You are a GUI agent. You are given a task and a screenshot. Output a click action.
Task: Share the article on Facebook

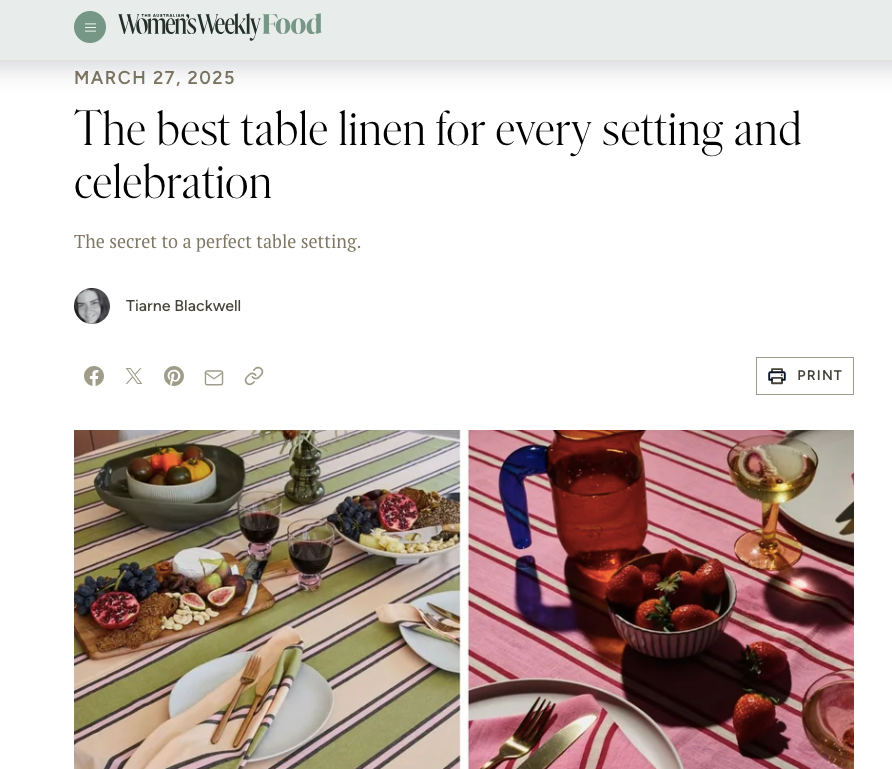[x=94, y=376]
